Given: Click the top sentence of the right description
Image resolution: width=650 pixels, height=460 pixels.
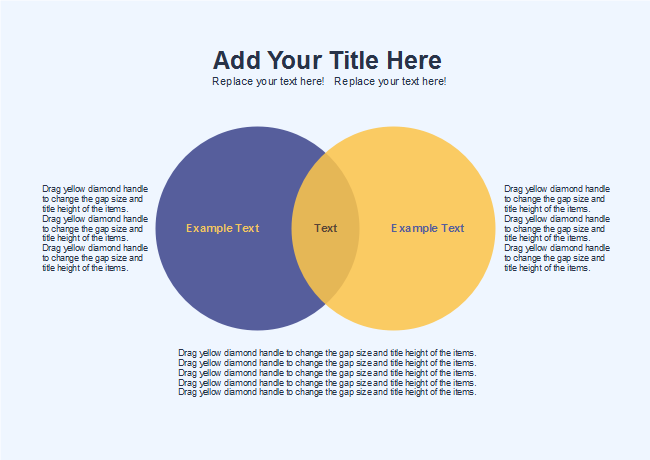Looking at the screenshot, I should (557, 198).
